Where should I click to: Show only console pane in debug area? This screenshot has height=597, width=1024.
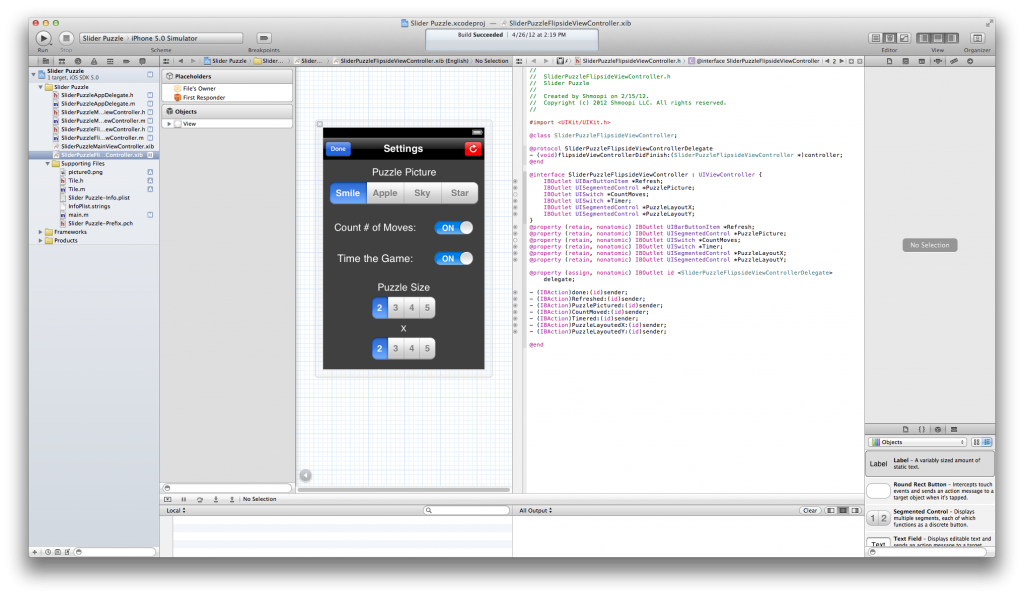(856, 510)
